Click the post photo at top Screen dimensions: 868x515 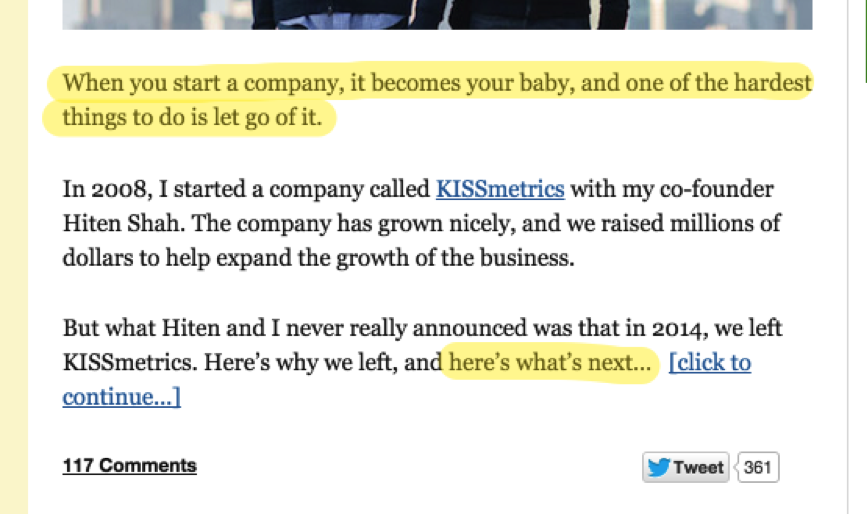coord(437,14)
